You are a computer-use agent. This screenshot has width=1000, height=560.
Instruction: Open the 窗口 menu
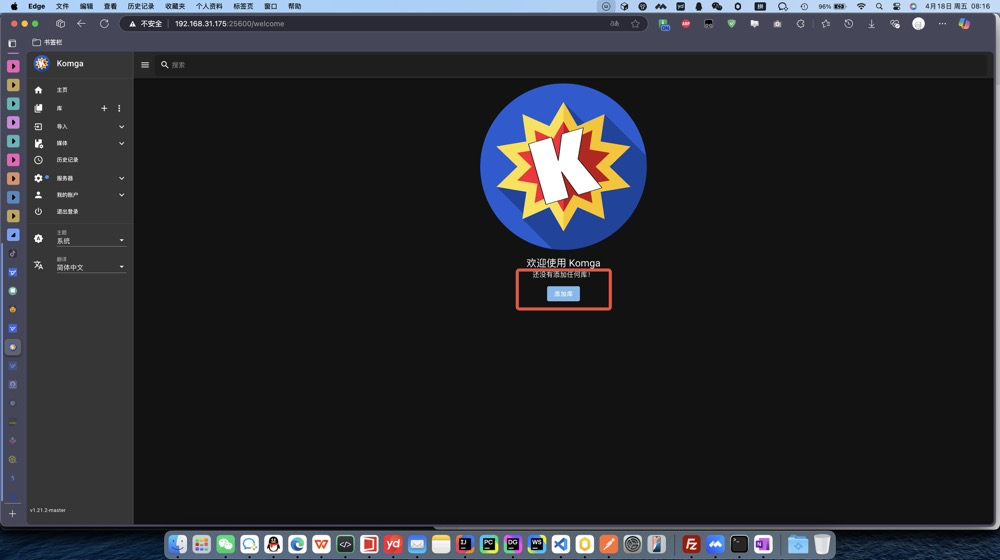pyautogui.click(x=270, y=6)
